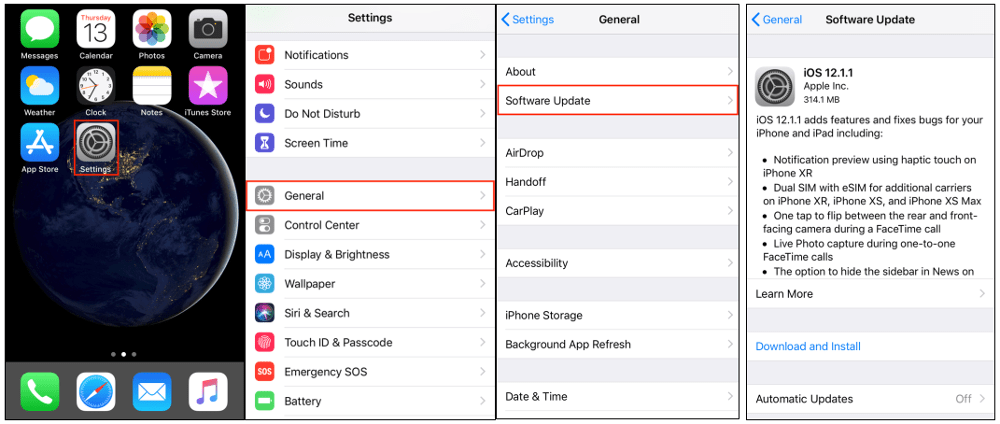Select General in the Settings list

(x=371, y=196)
